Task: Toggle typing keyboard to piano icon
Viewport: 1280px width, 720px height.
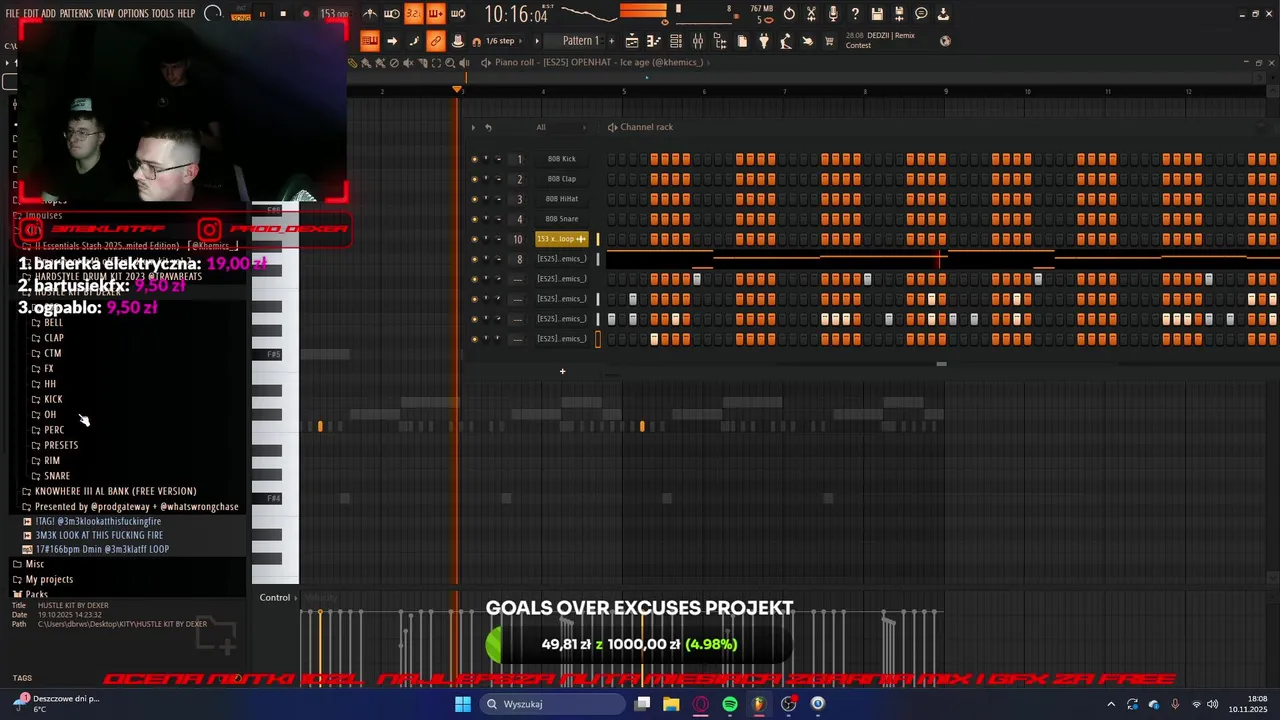Action: point(370,41)
